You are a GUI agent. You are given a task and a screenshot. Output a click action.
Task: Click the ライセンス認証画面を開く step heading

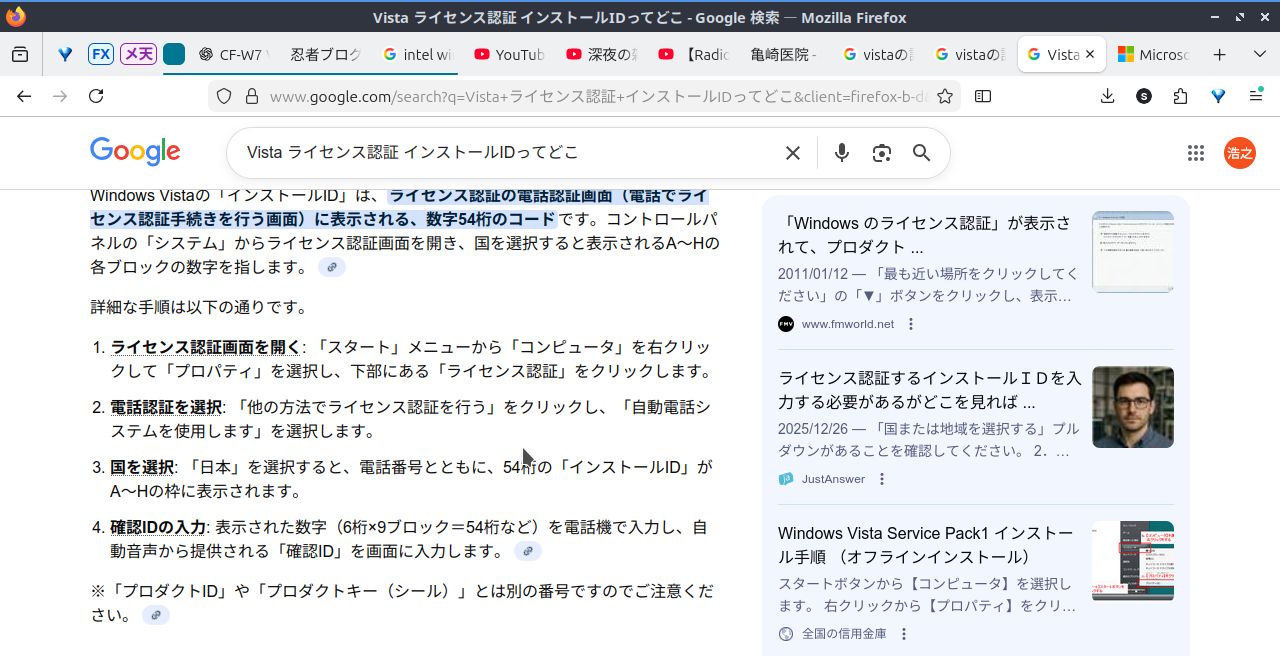pyautogui.click(x=205, y=347)
